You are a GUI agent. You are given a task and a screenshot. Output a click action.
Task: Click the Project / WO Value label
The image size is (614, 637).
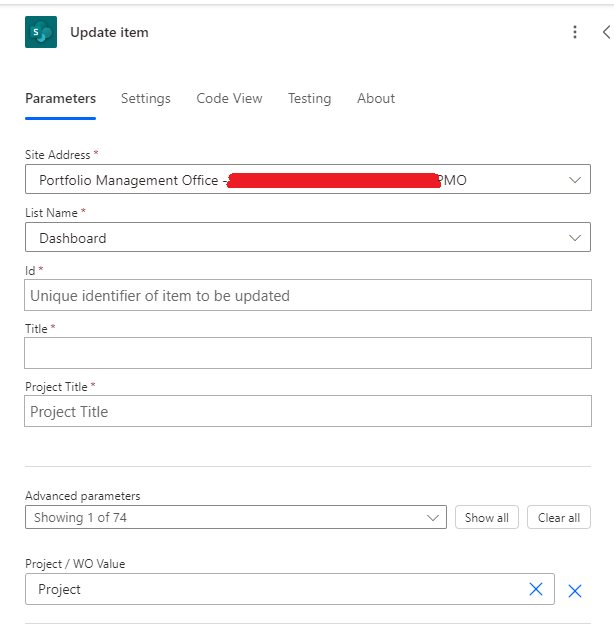pos(75,564)
